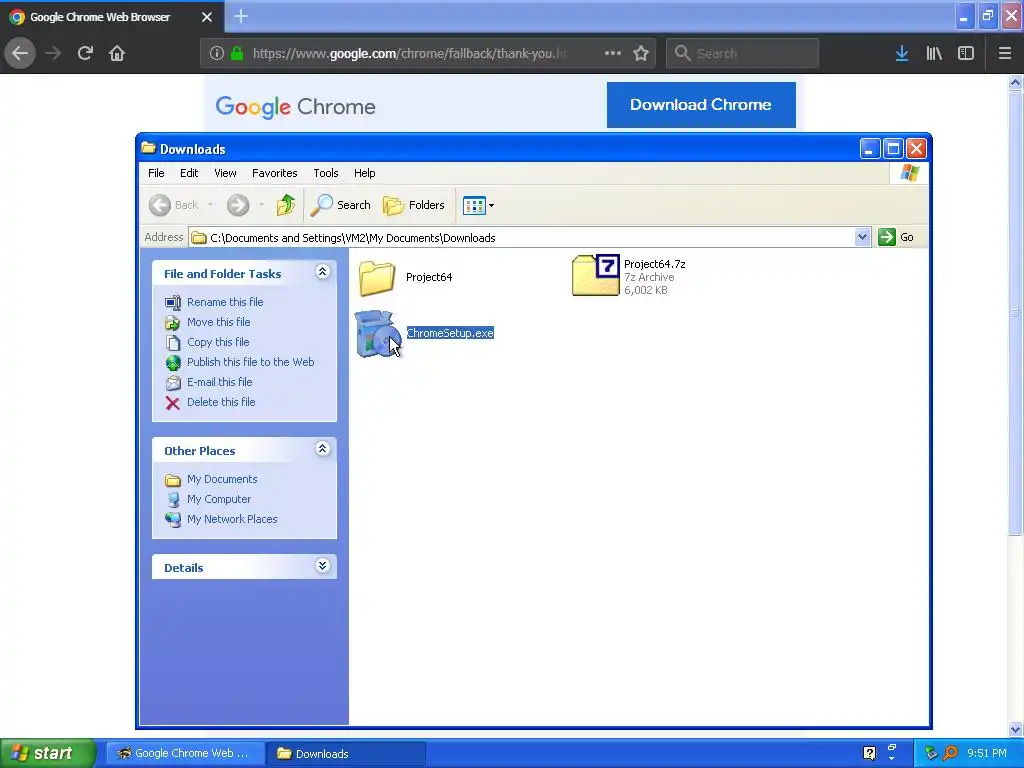Open the browser downloads arrow
This screenshot has width=1024, height=768.
[902, 53]
